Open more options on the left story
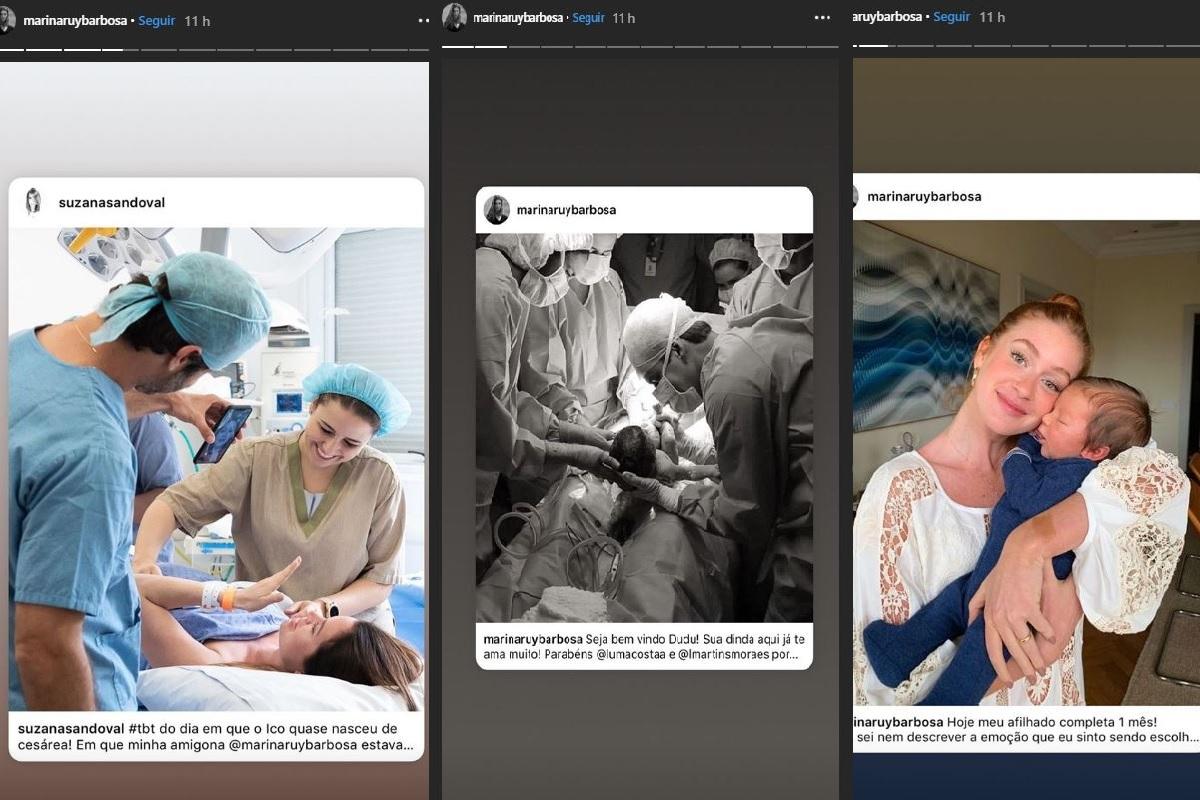Viewport: 1200px width, 800px height. click(x=423, y=20)
